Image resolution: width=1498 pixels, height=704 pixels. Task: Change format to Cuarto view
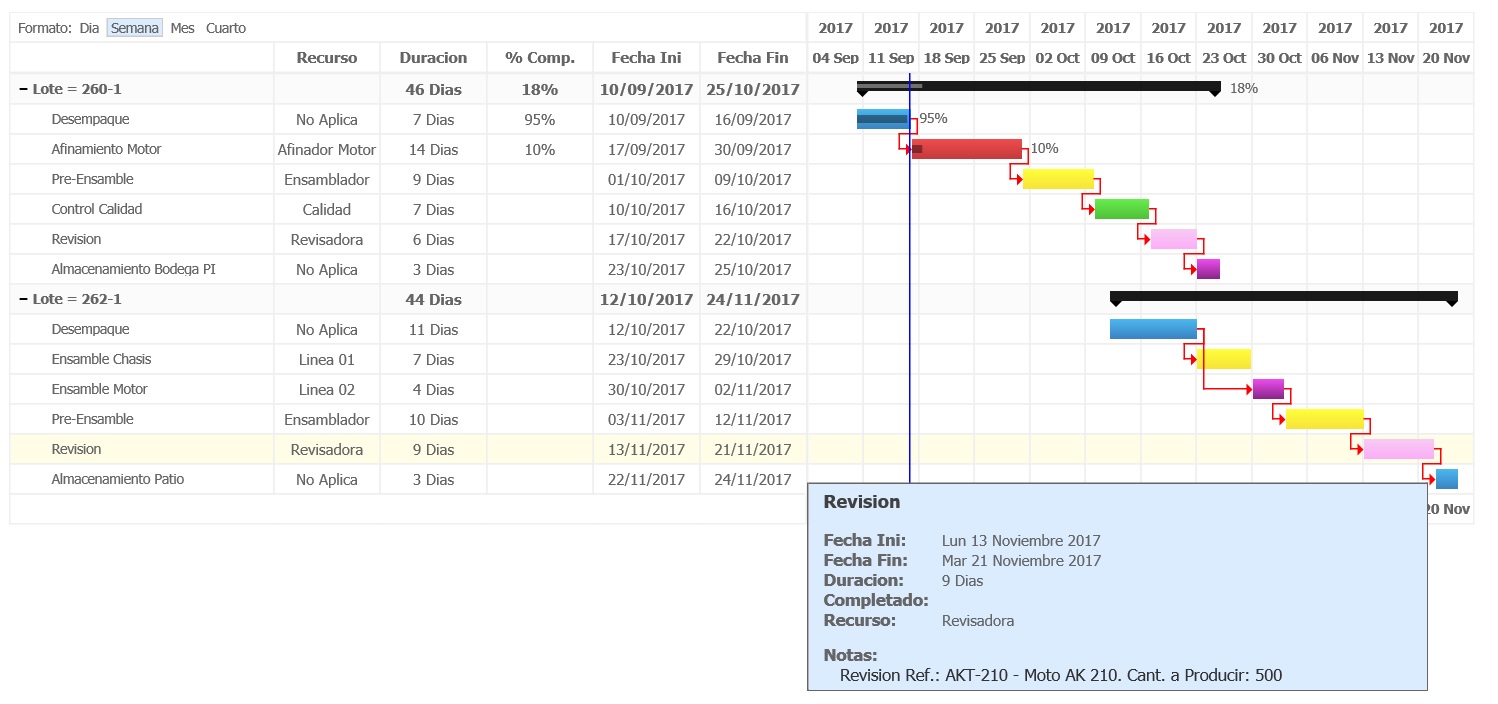coord(226,28)
